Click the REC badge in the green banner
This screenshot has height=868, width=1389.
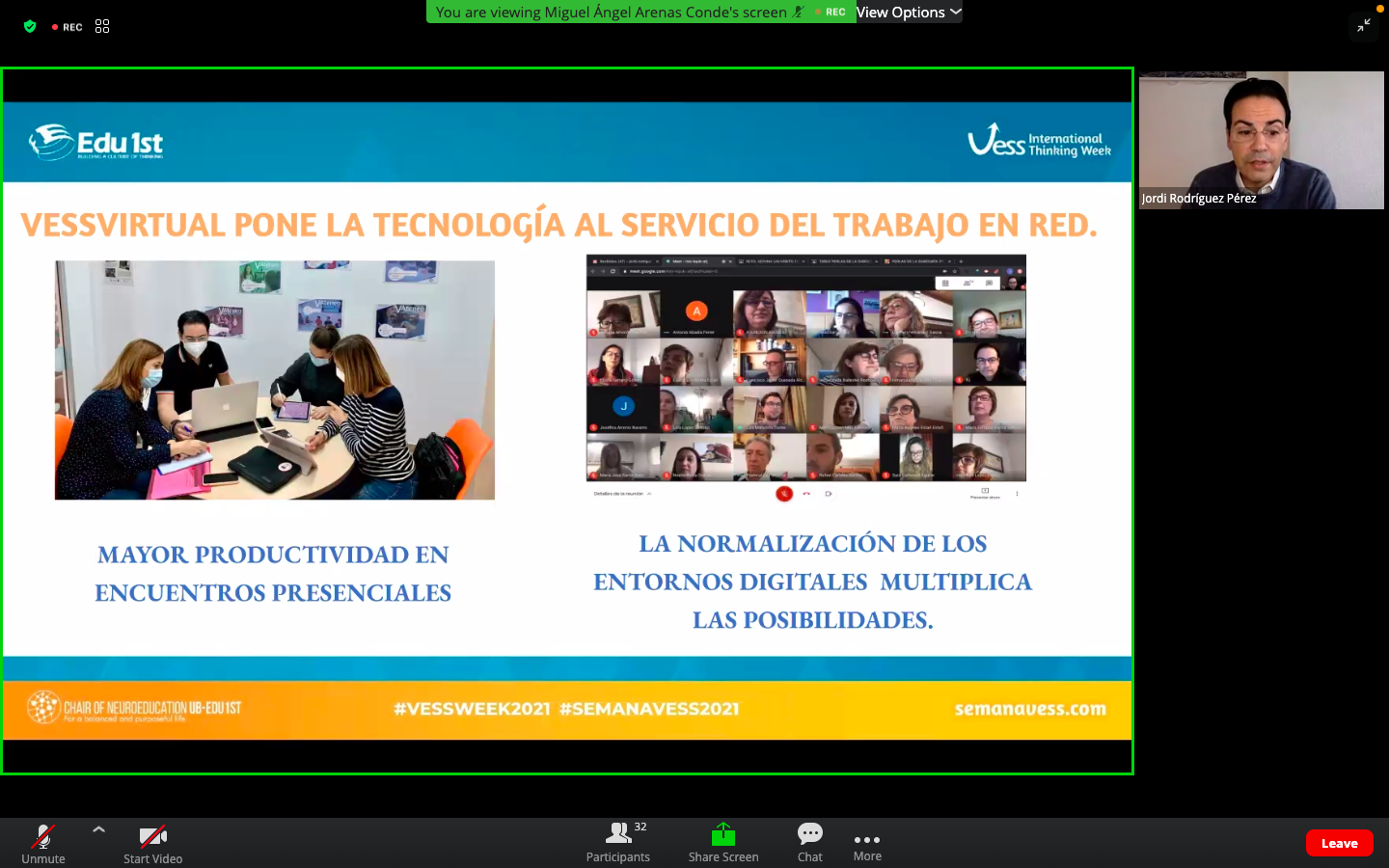point(831,12)
